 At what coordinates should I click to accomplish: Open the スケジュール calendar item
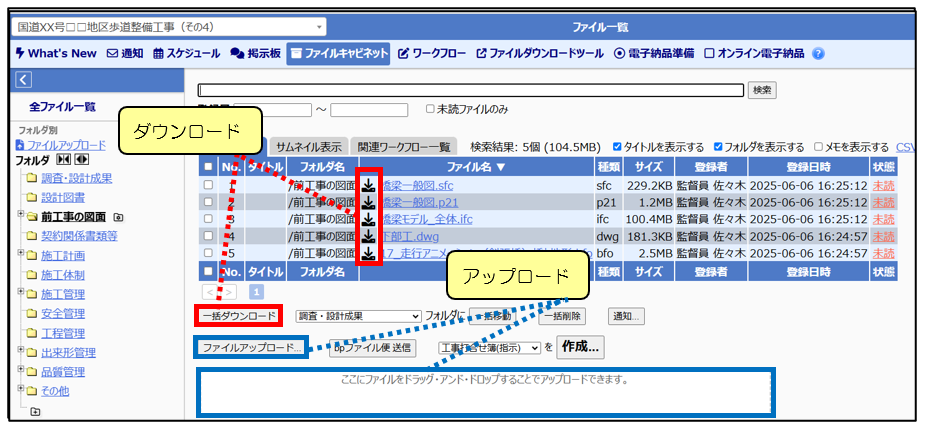pyautogui.click(x=186, y=53)
